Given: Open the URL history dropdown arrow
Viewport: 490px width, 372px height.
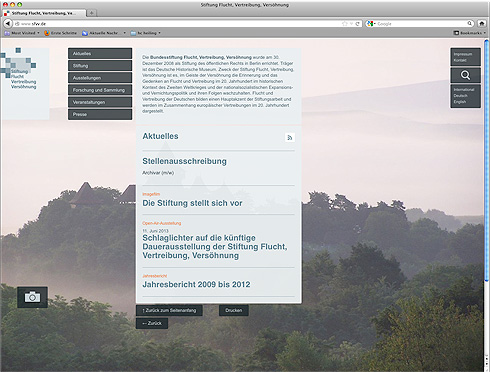Looking at the screenshot, I should (x=351, y=24).
